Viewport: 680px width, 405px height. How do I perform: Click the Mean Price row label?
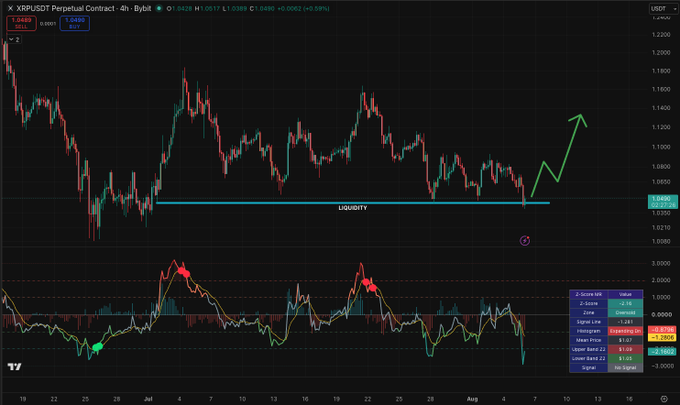588,340
